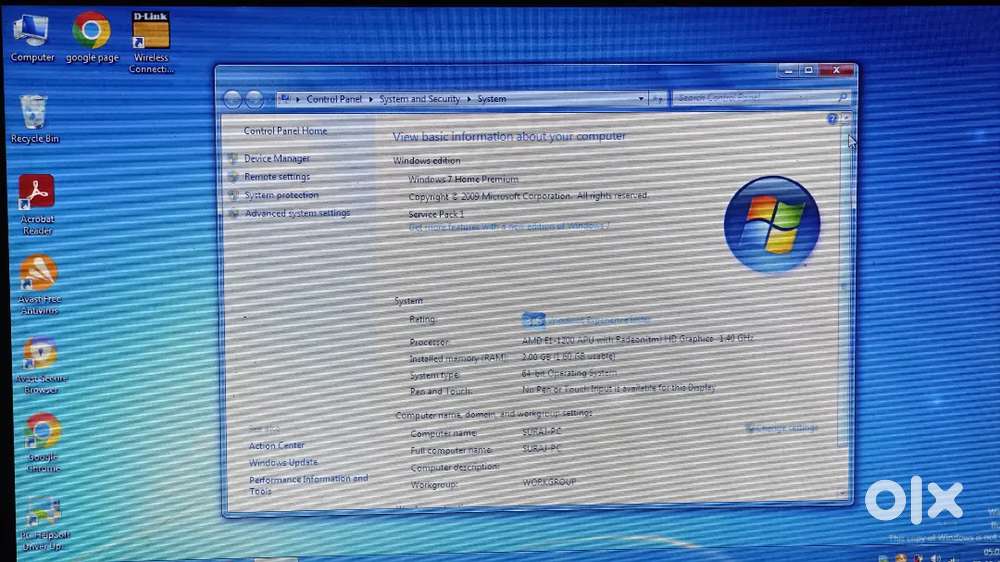Click the window's vertical scrollbar
The image size is (1000, 562).
tap(847, 300)
